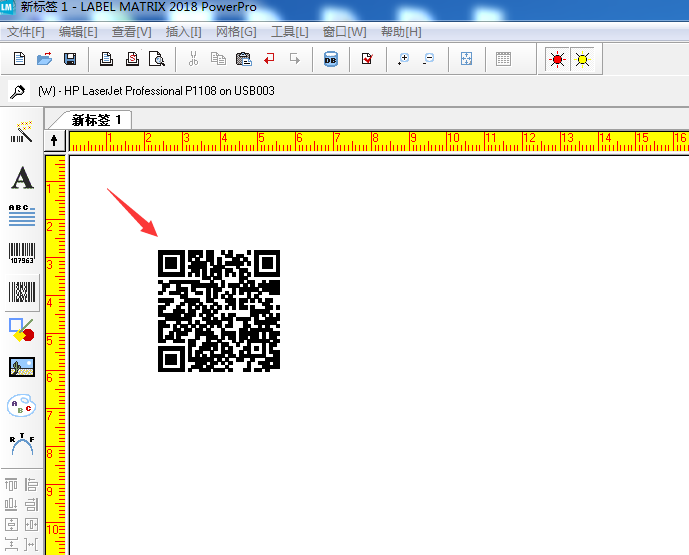689x555 pixels.
Task: Open the 查看[V] menu
Action: [x=131, y=32]
